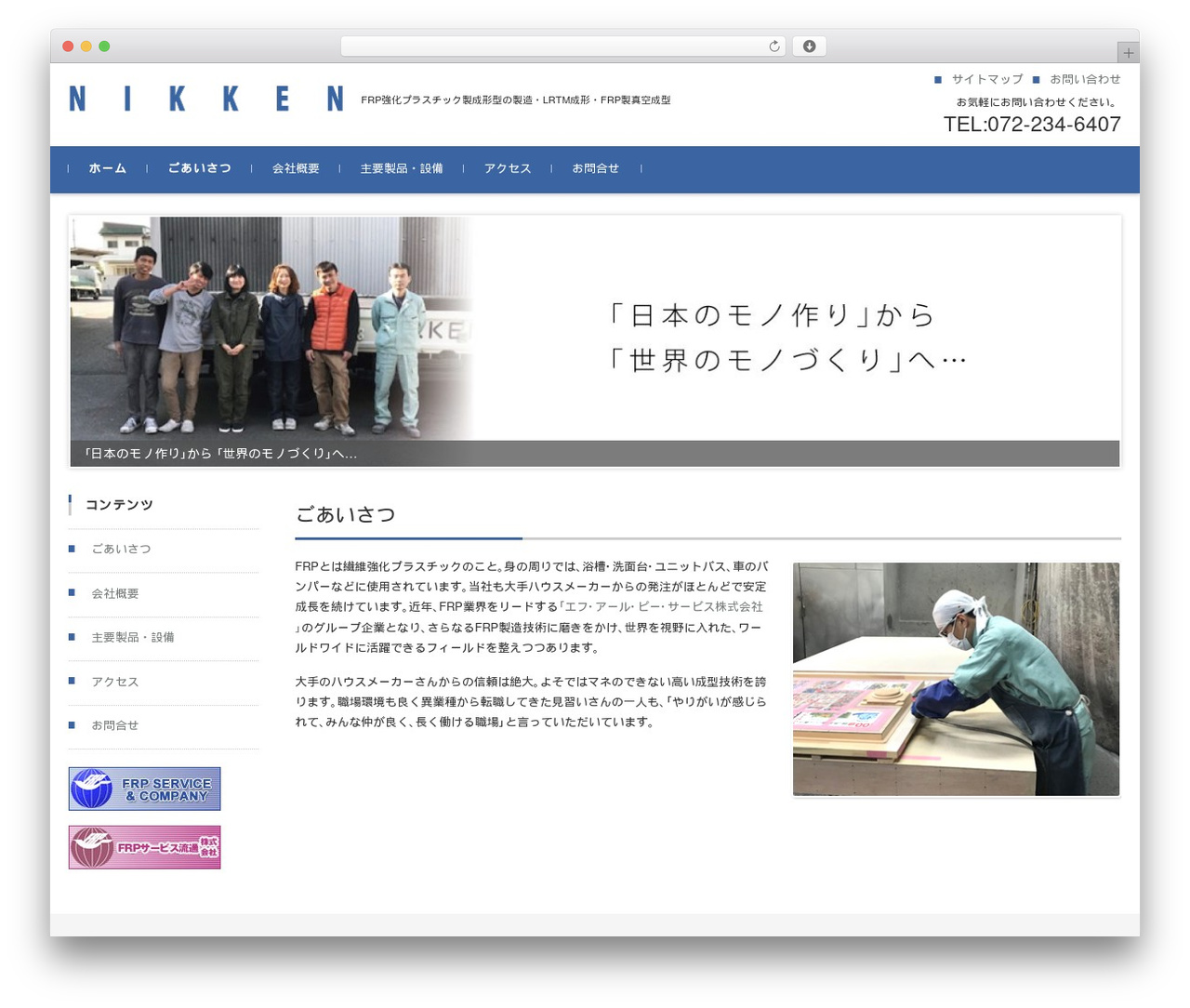Open お問合せ in blue navigation bar
The width and height of the screenshot is (1190, 1008).
pos(595,168)
